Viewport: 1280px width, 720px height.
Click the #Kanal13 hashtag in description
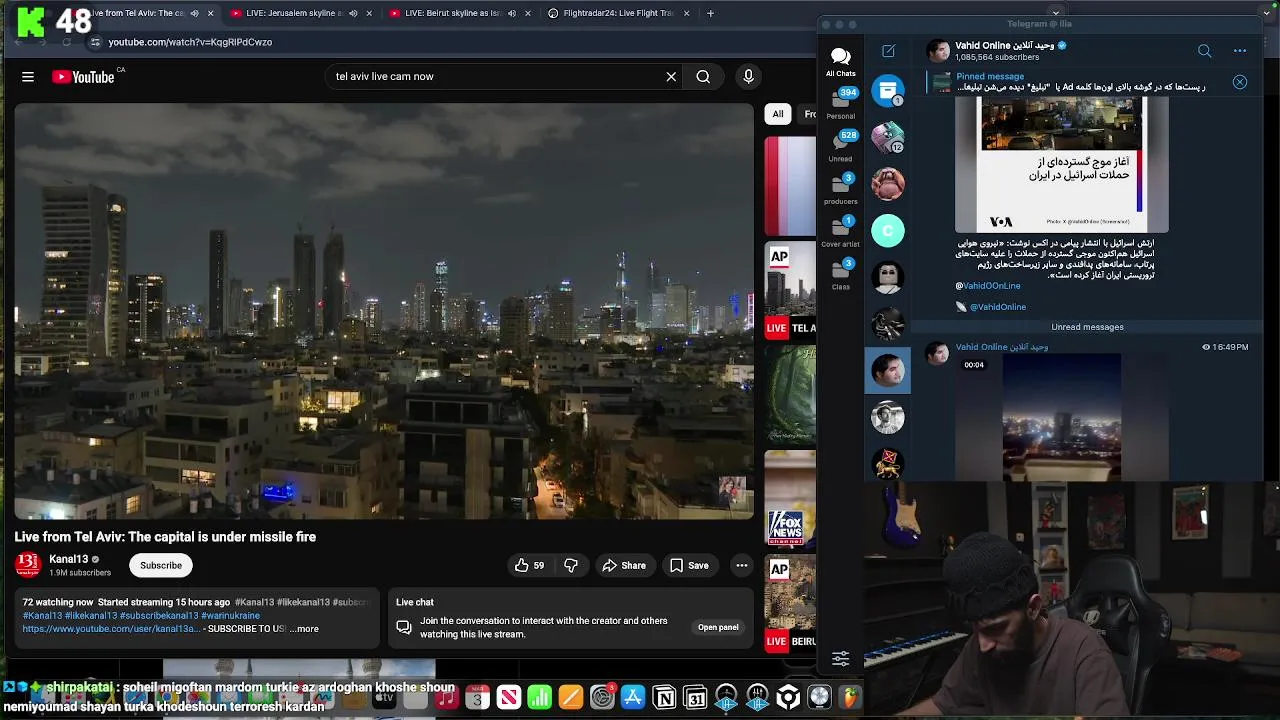(x=43, y=616)
